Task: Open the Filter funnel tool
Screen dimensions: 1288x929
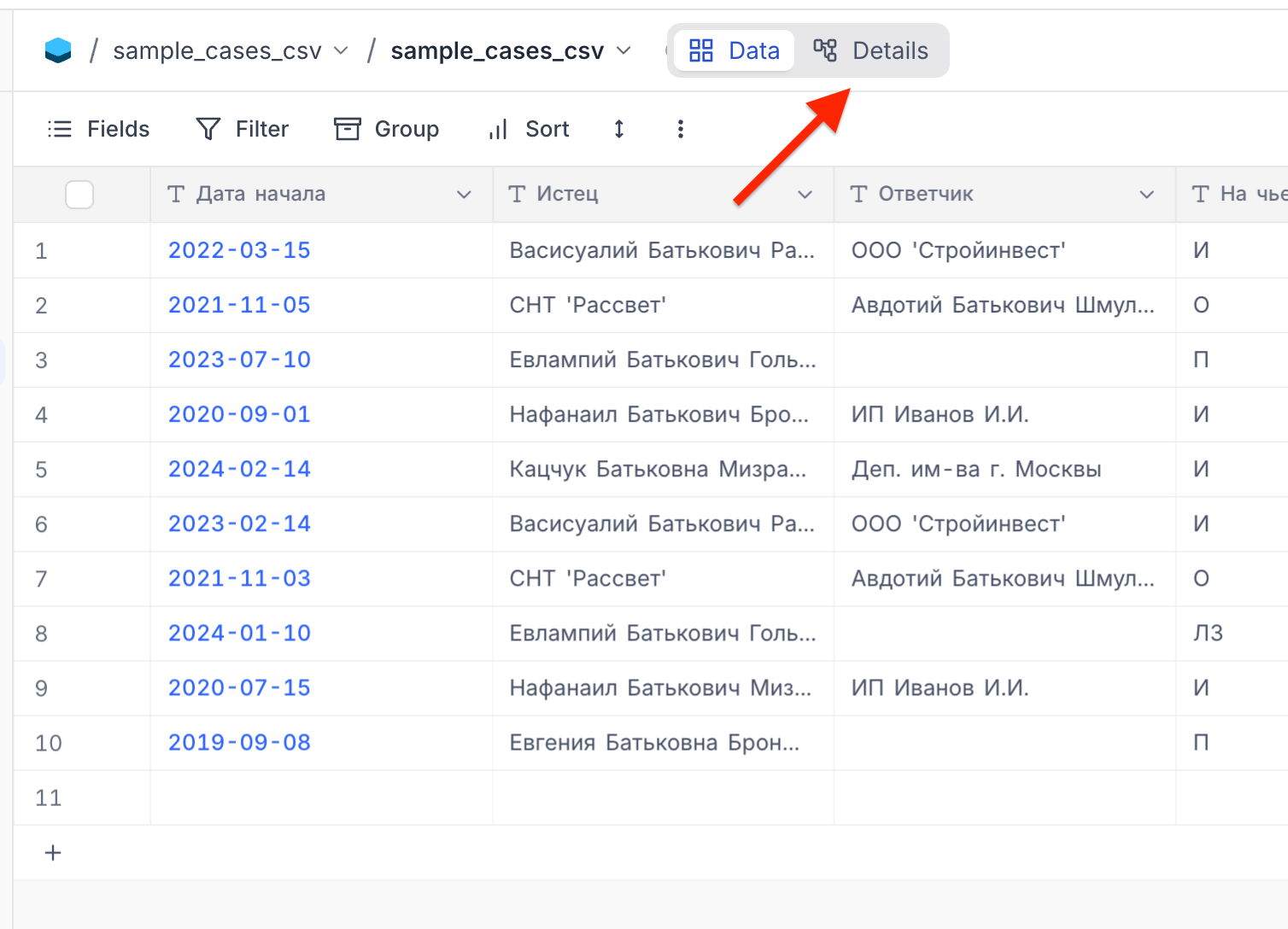Action: pyautogui.click(x=208, y=129)
